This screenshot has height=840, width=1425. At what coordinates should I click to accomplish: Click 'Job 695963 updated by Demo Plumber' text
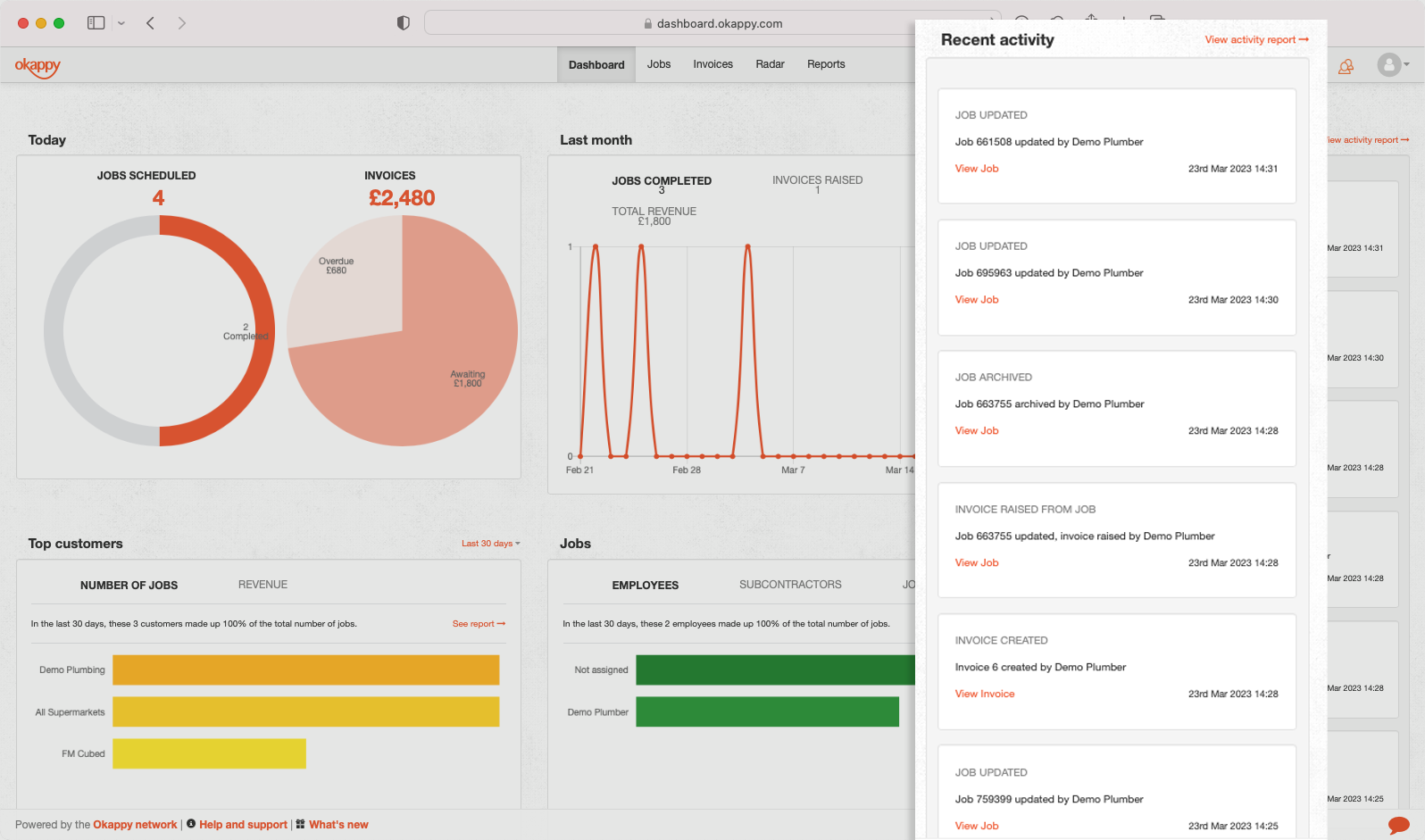[1049, 273]
